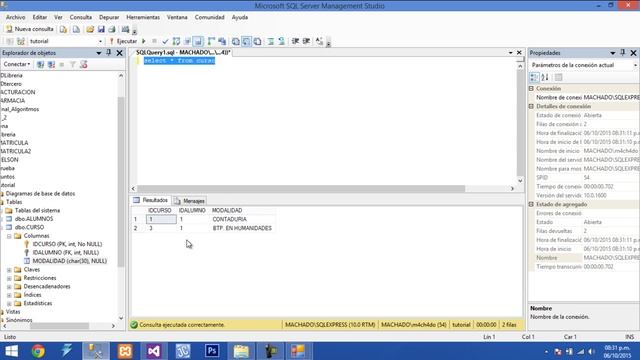The image size is (640, 360).
Task: Click the object explorer vertical scrollbar
Action: point(121,182)
